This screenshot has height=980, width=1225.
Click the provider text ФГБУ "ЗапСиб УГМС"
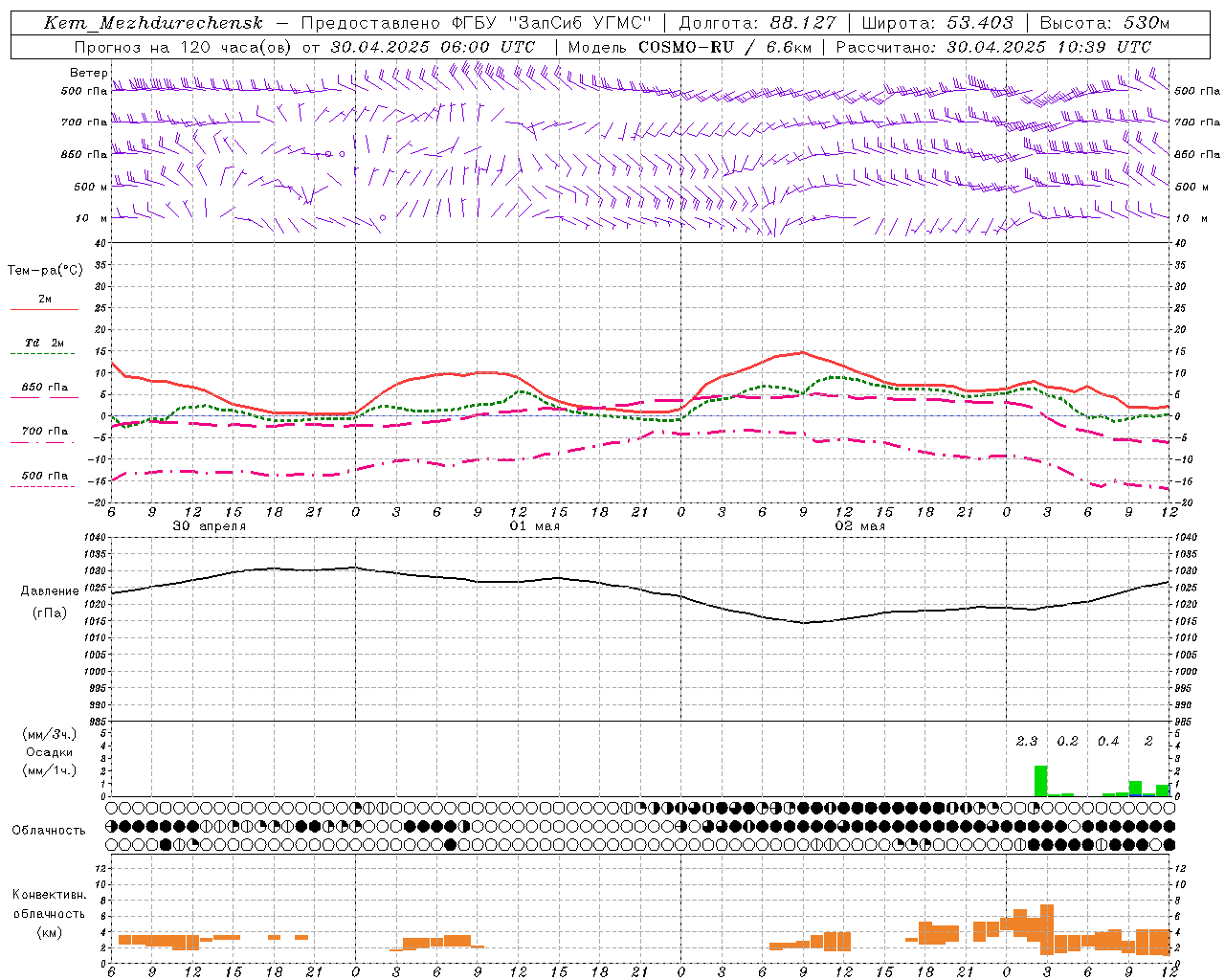point(550,23)
